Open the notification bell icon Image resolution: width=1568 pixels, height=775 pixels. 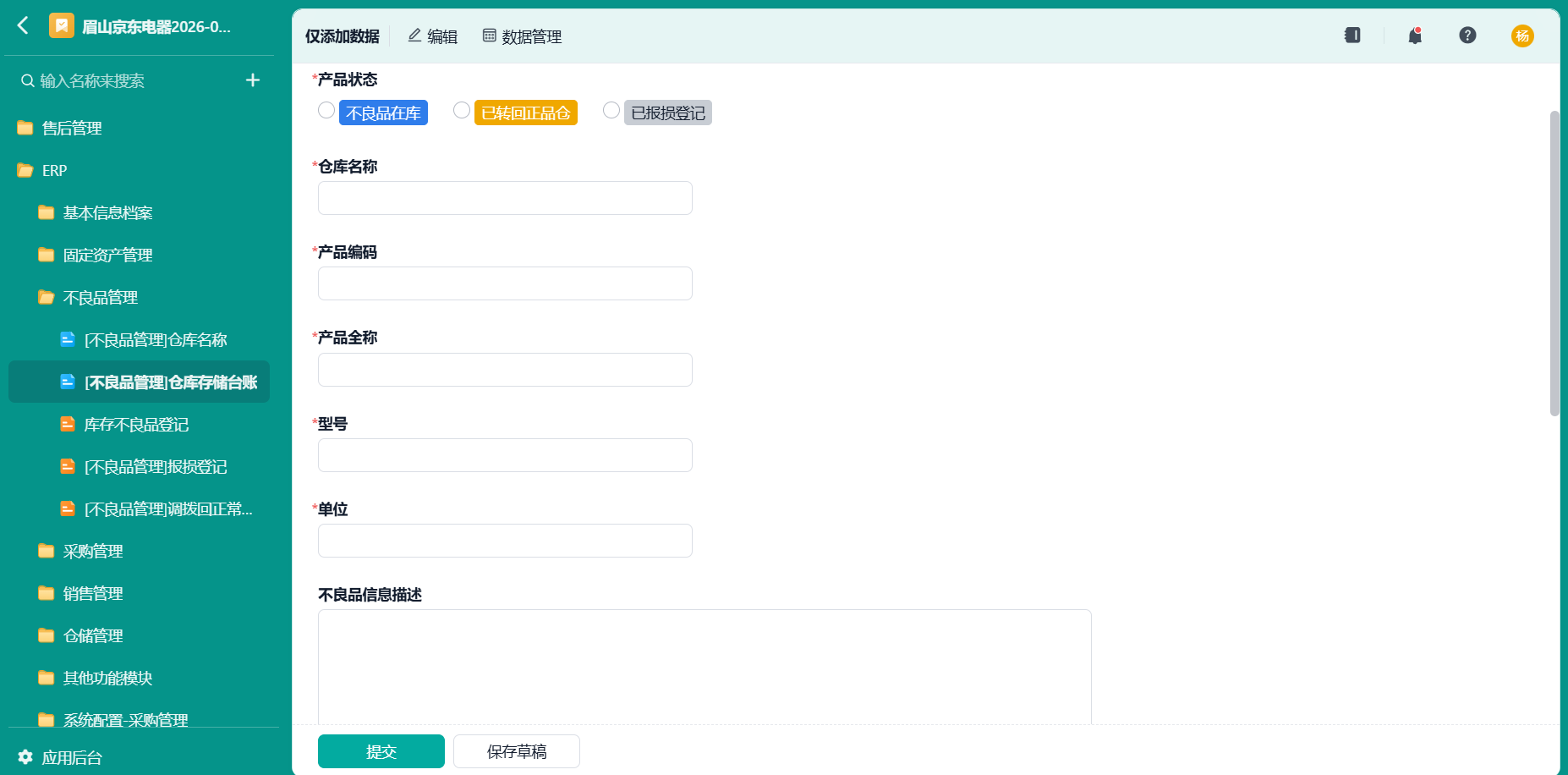(1415, 36)
